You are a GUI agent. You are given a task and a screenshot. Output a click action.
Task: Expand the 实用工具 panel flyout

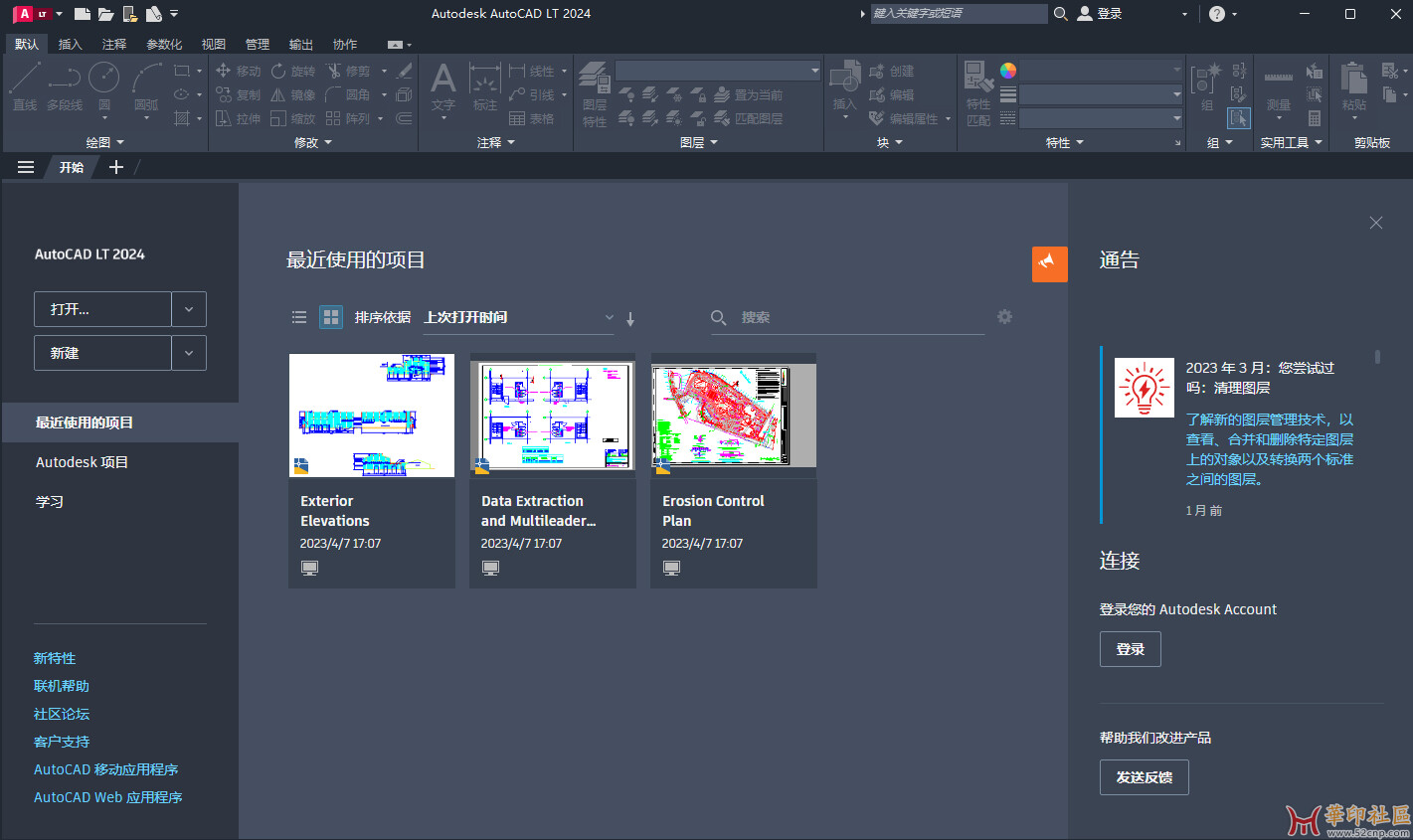pos(1292,142)
